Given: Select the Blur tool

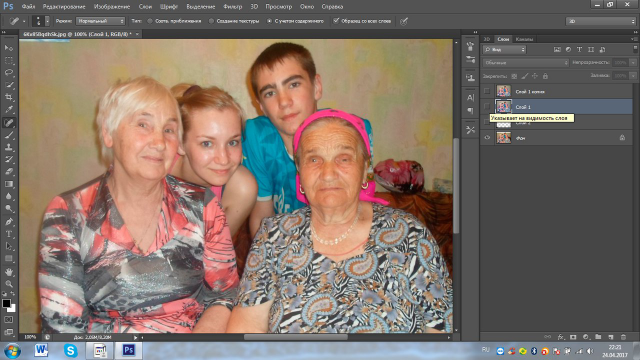Looking at the screenshot, I should [x=9, y=196].
